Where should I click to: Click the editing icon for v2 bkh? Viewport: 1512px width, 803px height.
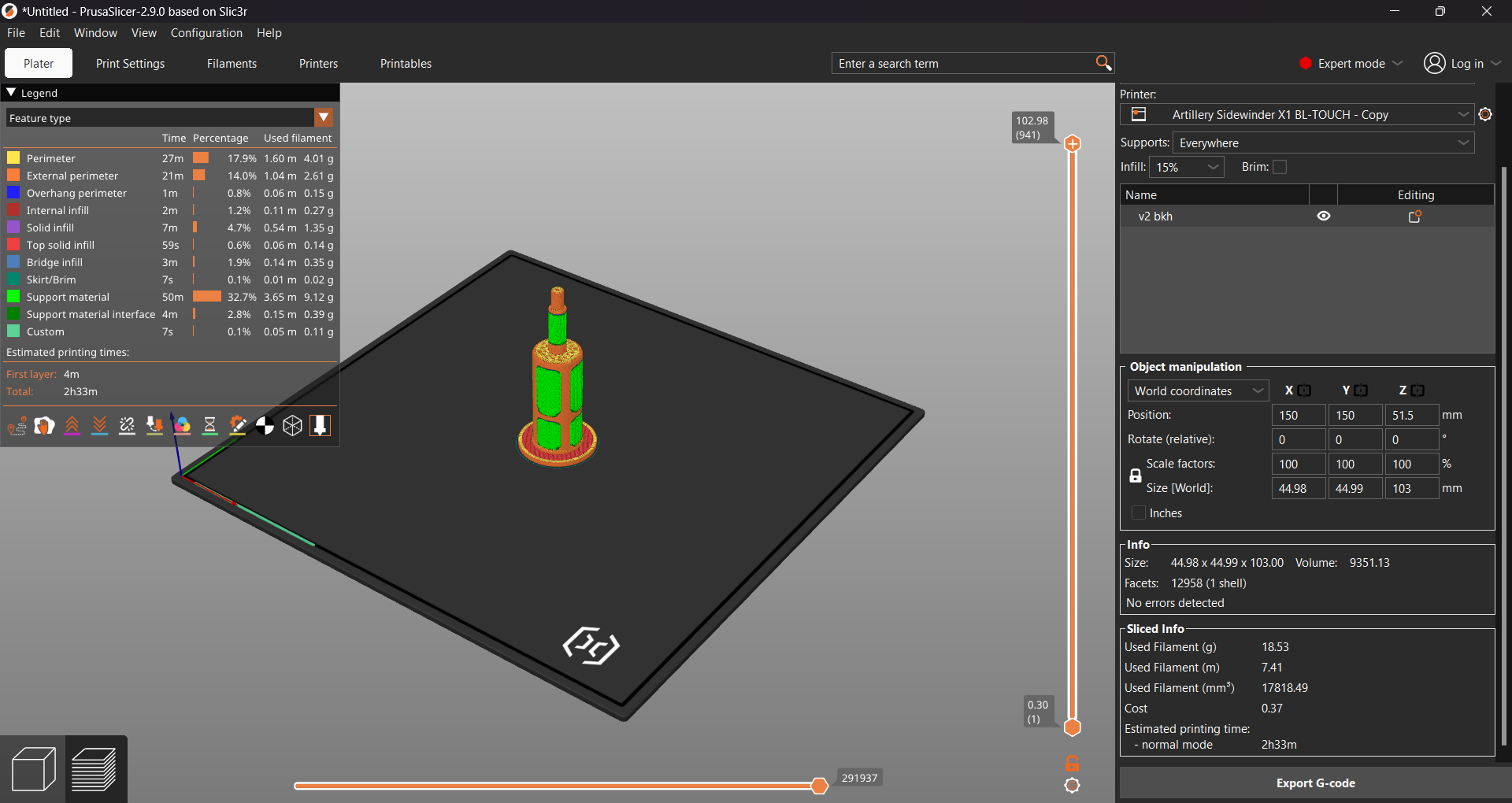tap(1415, 216)
